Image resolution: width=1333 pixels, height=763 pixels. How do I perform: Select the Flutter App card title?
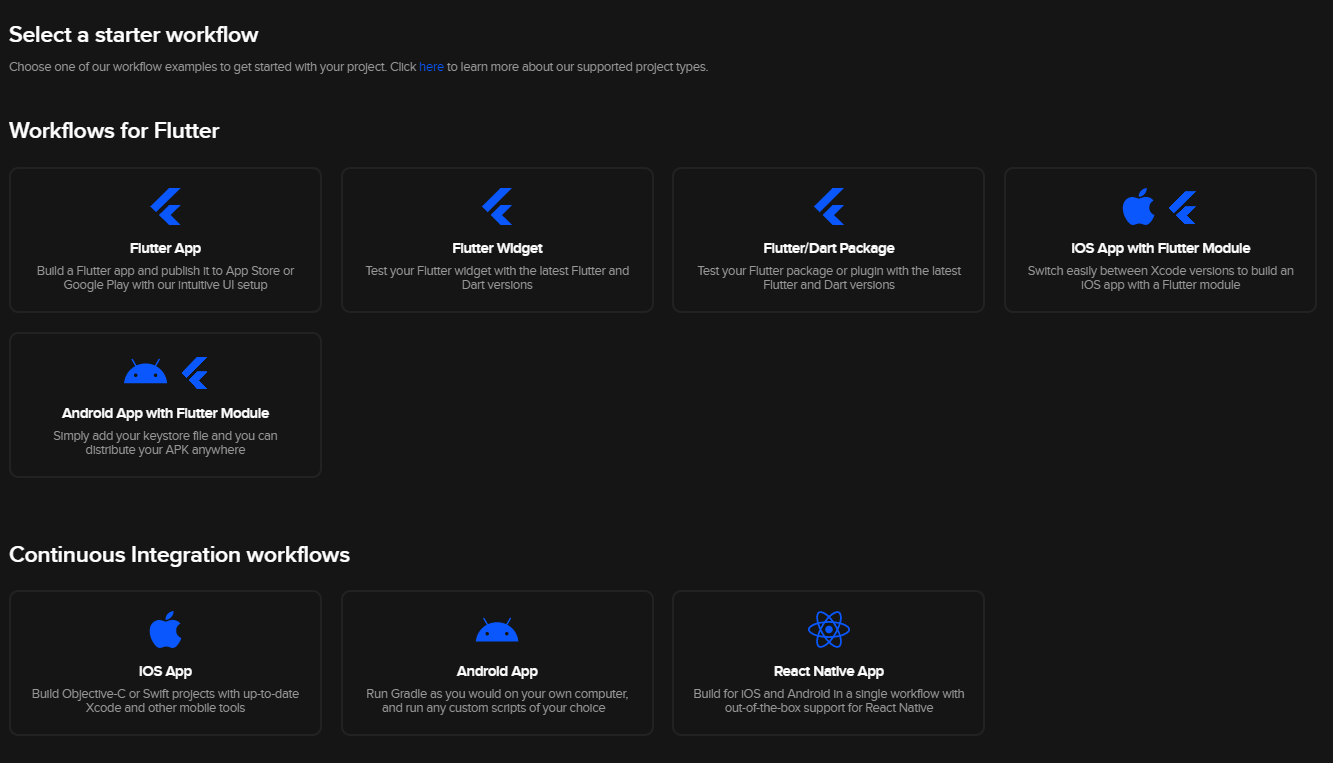tap(165, 248)
